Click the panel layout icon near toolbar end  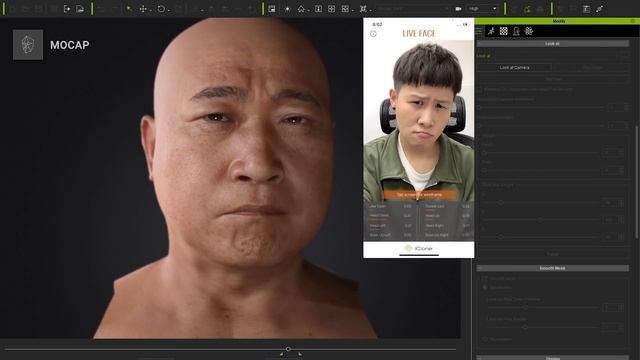pyautogui.click(x=586, y=9)
